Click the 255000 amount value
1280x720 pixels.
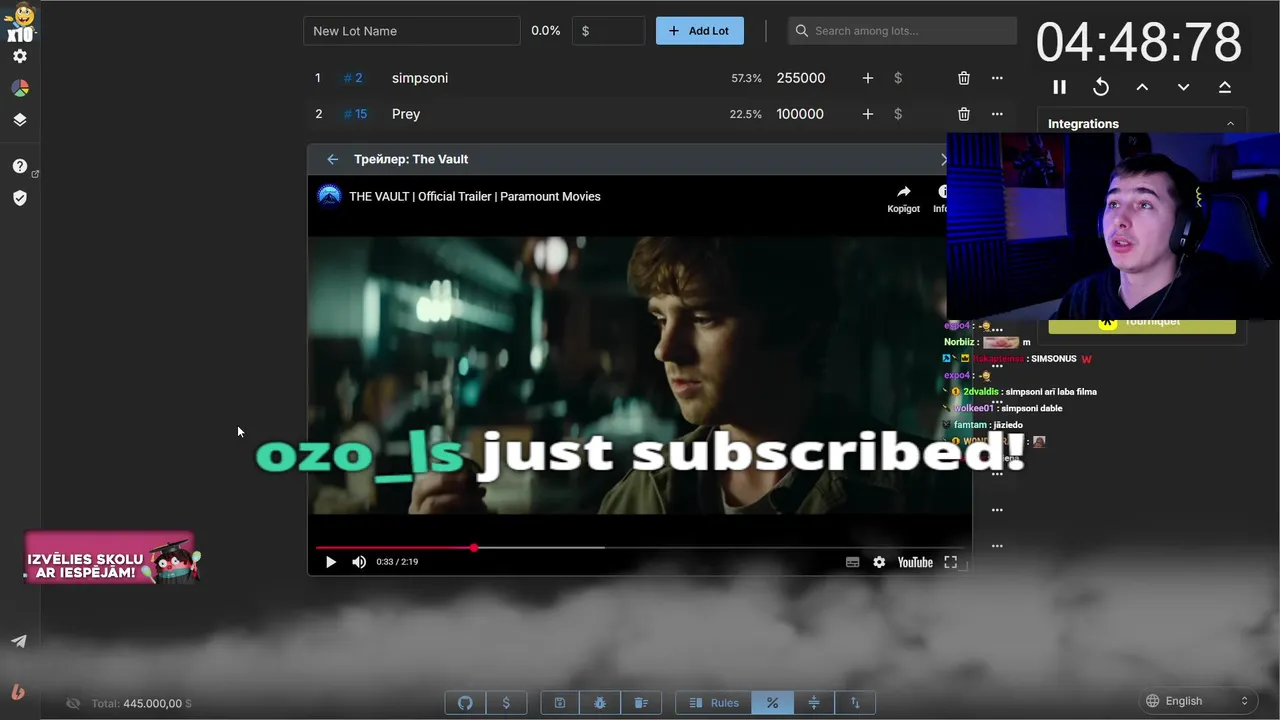click(801, 78)
